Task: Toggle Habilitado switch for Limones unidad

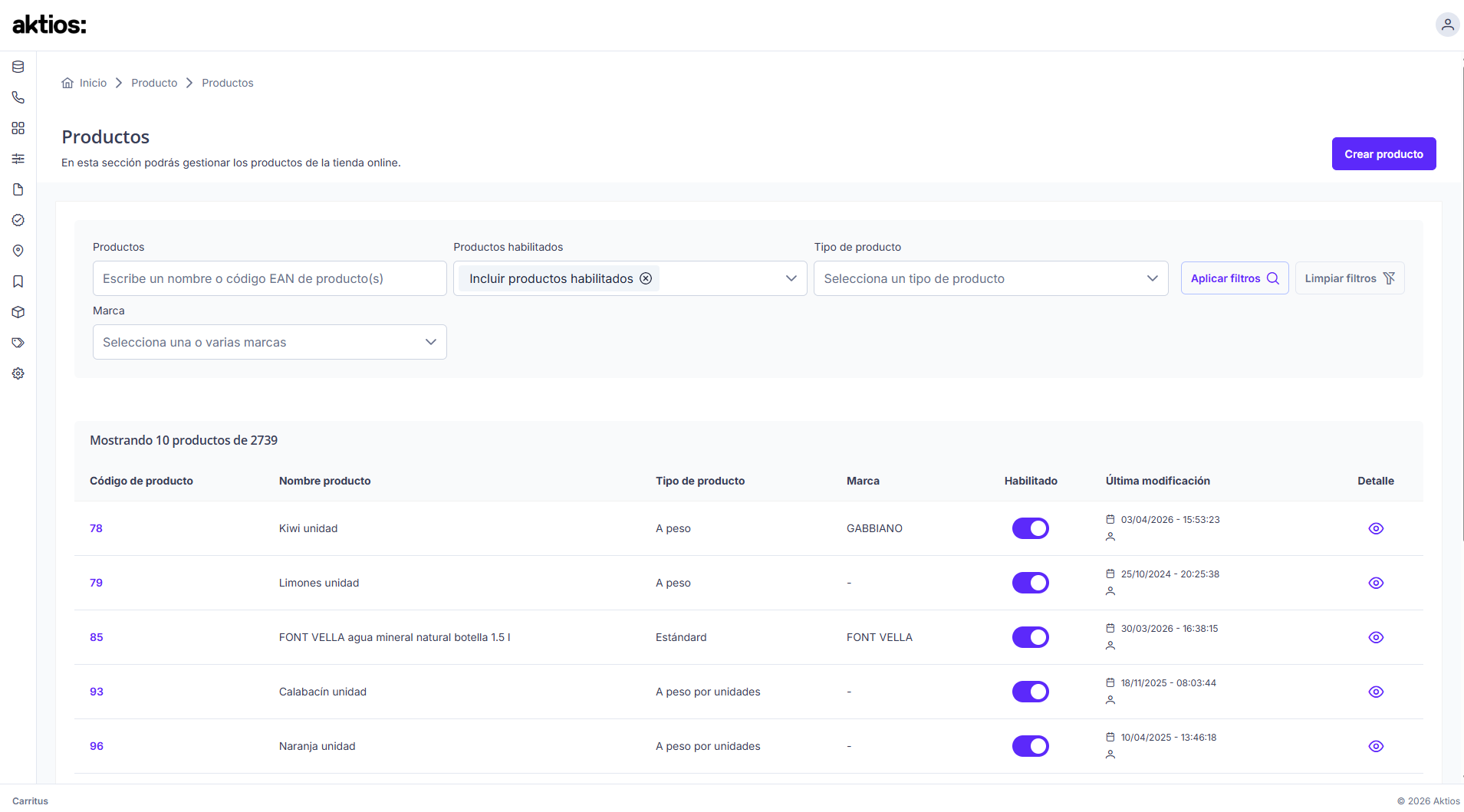Action: click(x=1031, y=583)
